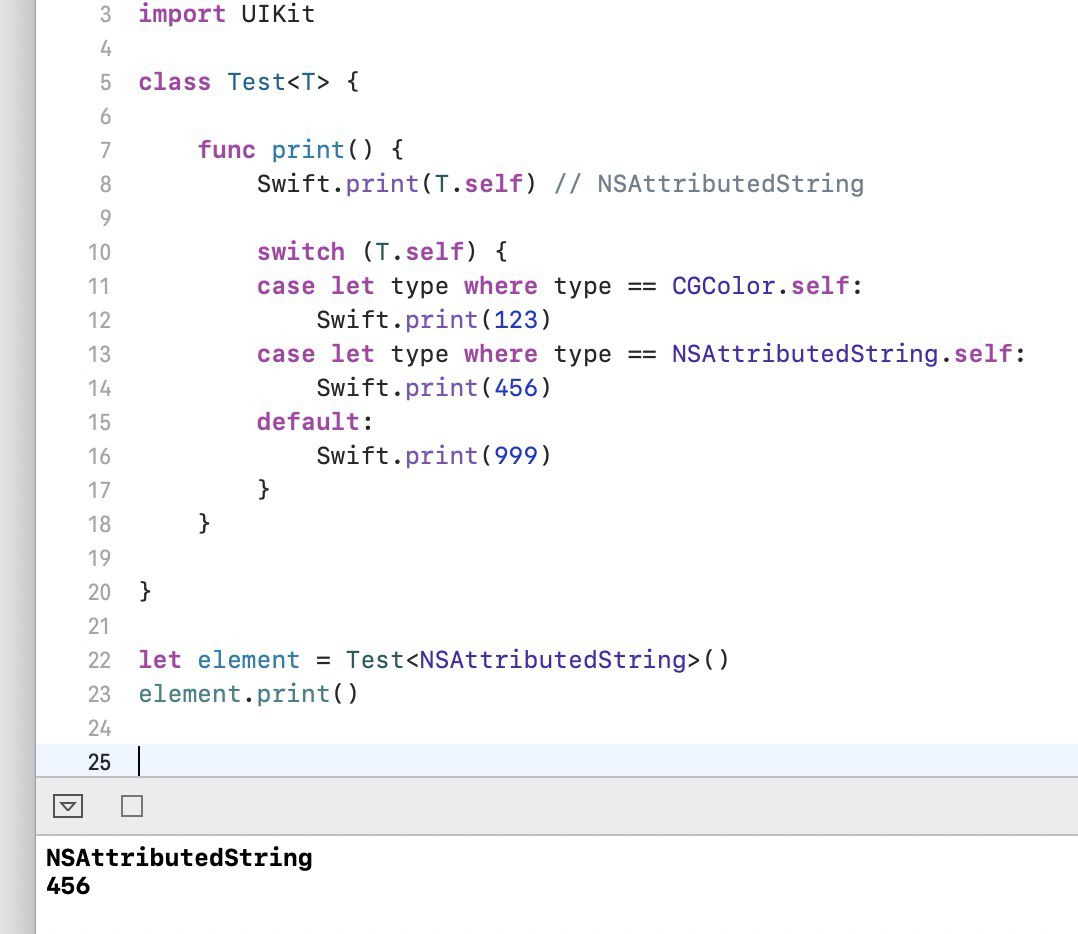
Task: Click line number 5 in gutter
Action: coord(105,82)
